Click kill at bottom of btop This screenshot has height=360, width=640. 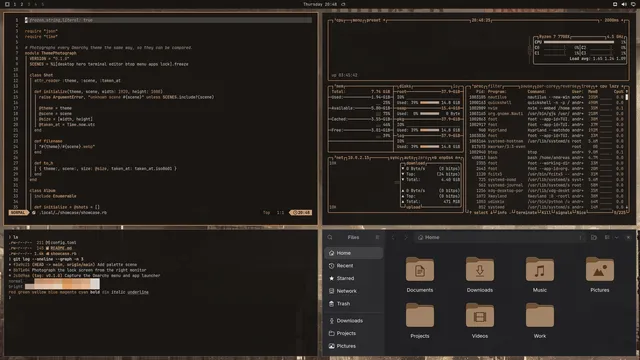point(545,213)
